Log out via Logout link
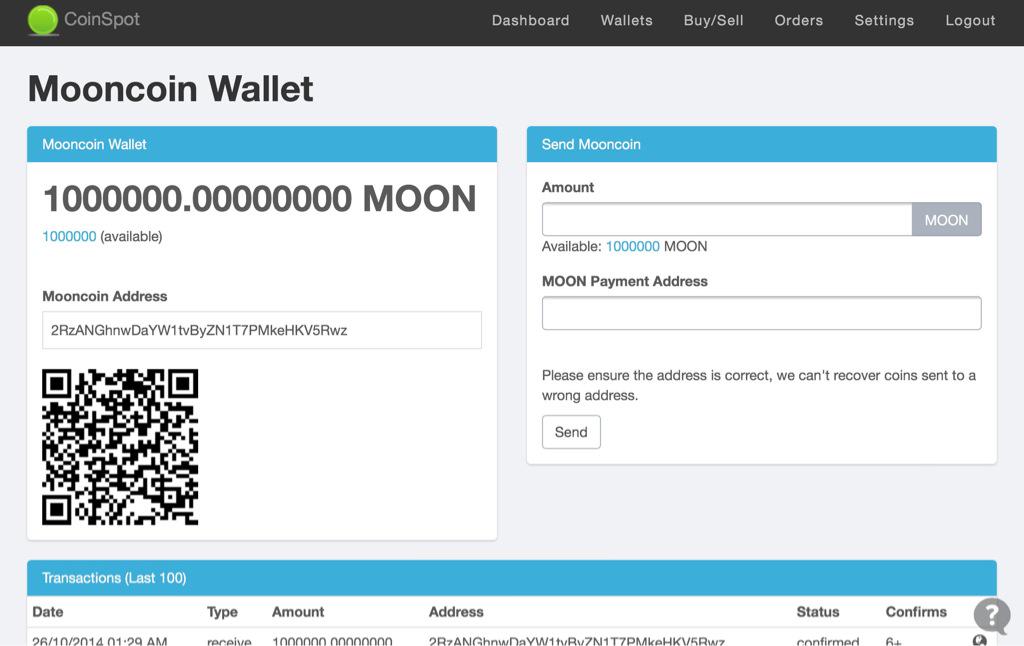Screen dimensions: 1024x646 (970, 20)
